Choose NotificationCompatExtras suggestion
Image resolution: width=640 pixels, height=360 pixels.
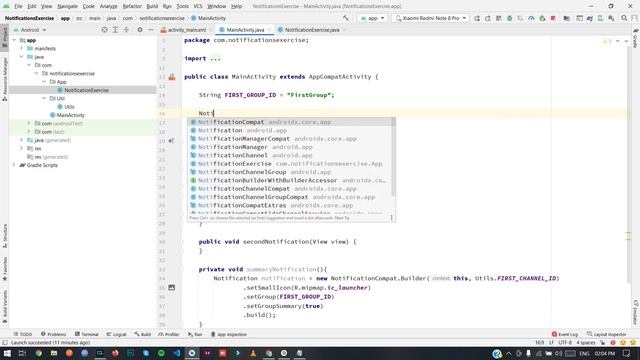coord(289,205)
